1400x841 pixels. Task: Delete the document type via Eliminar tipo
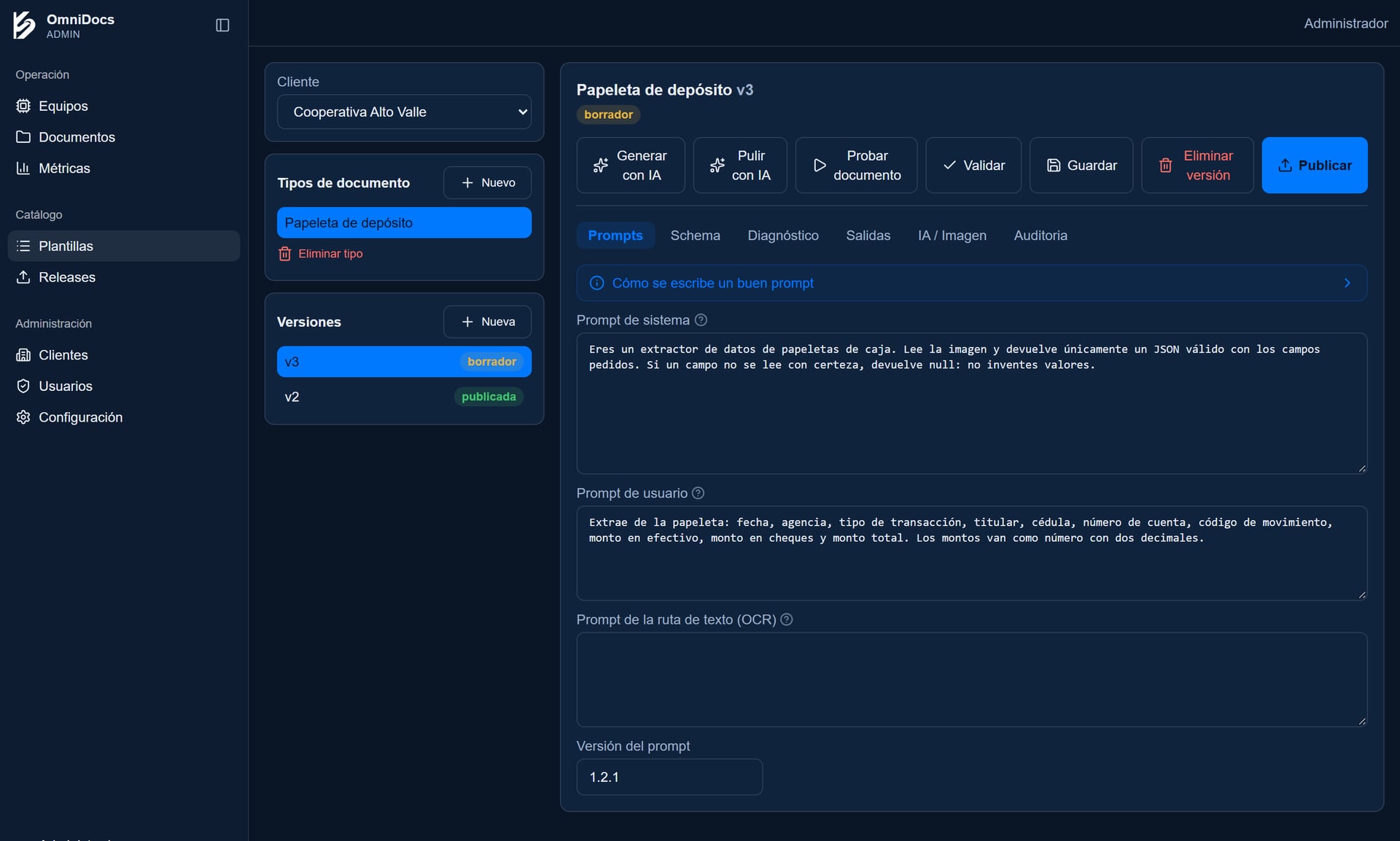click(x=320, y=254)
